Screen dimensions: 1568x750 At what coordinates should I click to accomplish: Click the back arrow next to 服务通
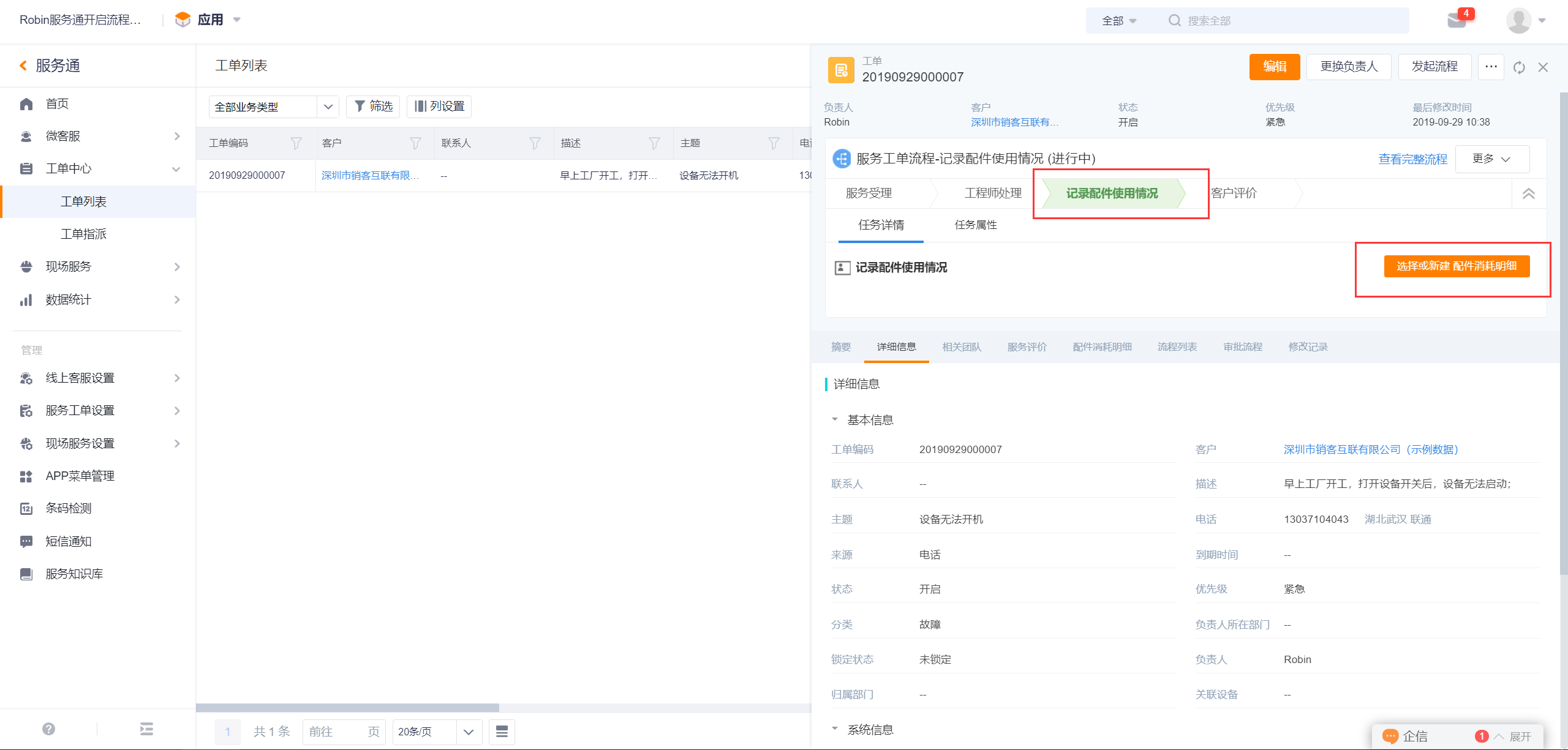pyautogui.click(x=23, y=66)
